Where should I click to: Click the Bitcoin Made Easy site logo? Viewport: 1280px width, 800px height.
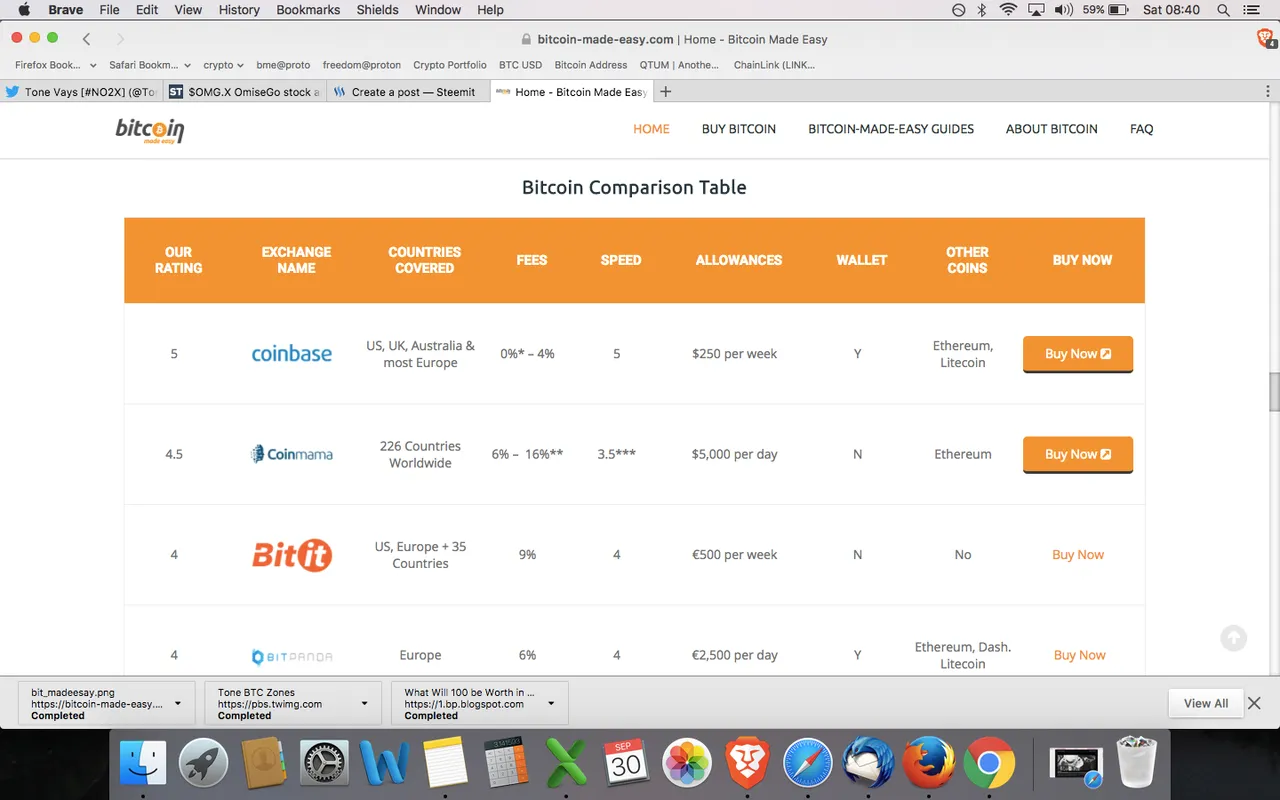pos(150,130)
